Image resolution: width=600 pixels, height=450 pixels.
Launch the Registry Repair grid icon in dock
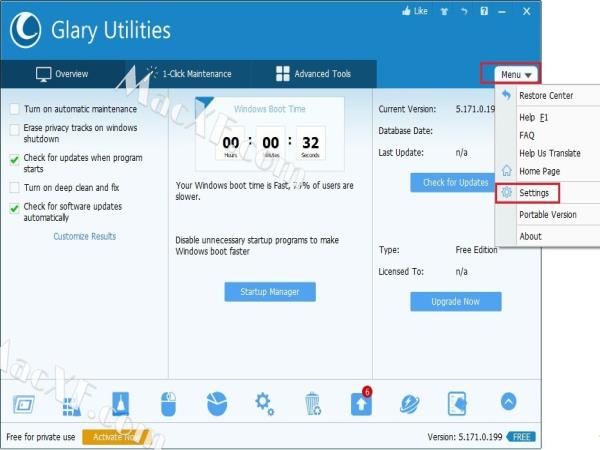coord(72,406)
